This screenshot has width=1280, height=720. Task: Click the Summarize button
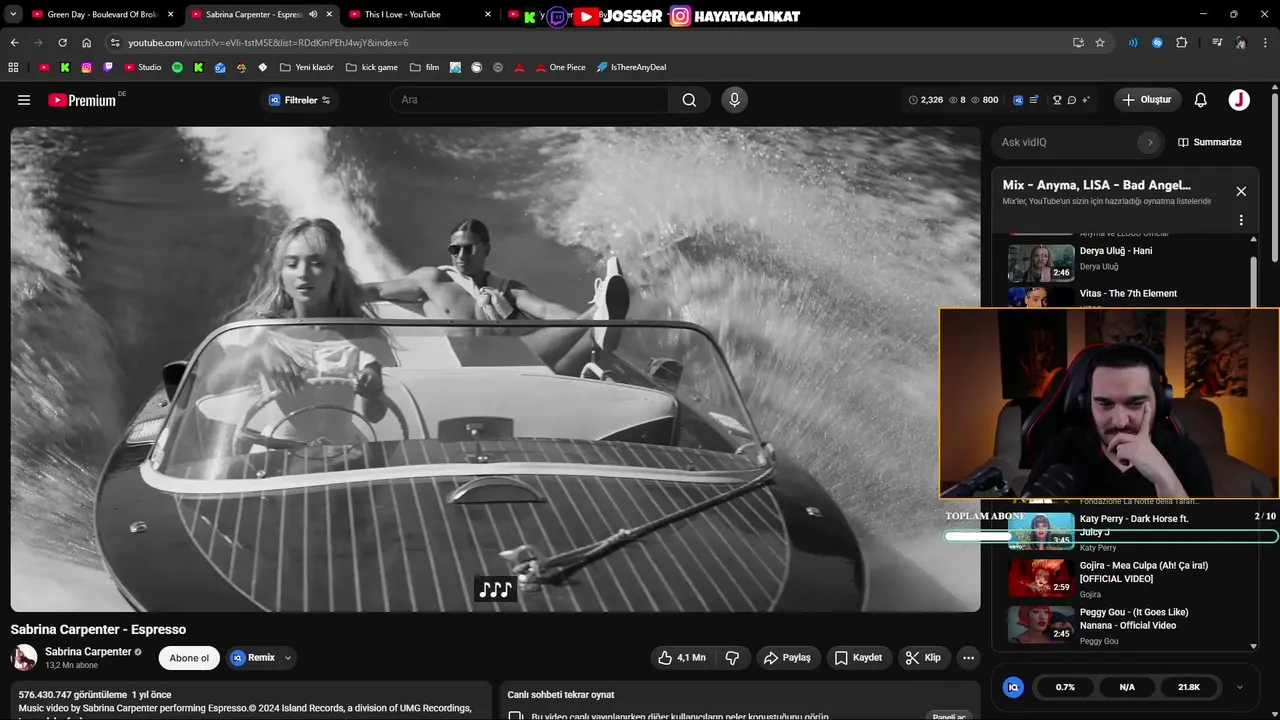pyautogui.click(x=1210, y=142)
